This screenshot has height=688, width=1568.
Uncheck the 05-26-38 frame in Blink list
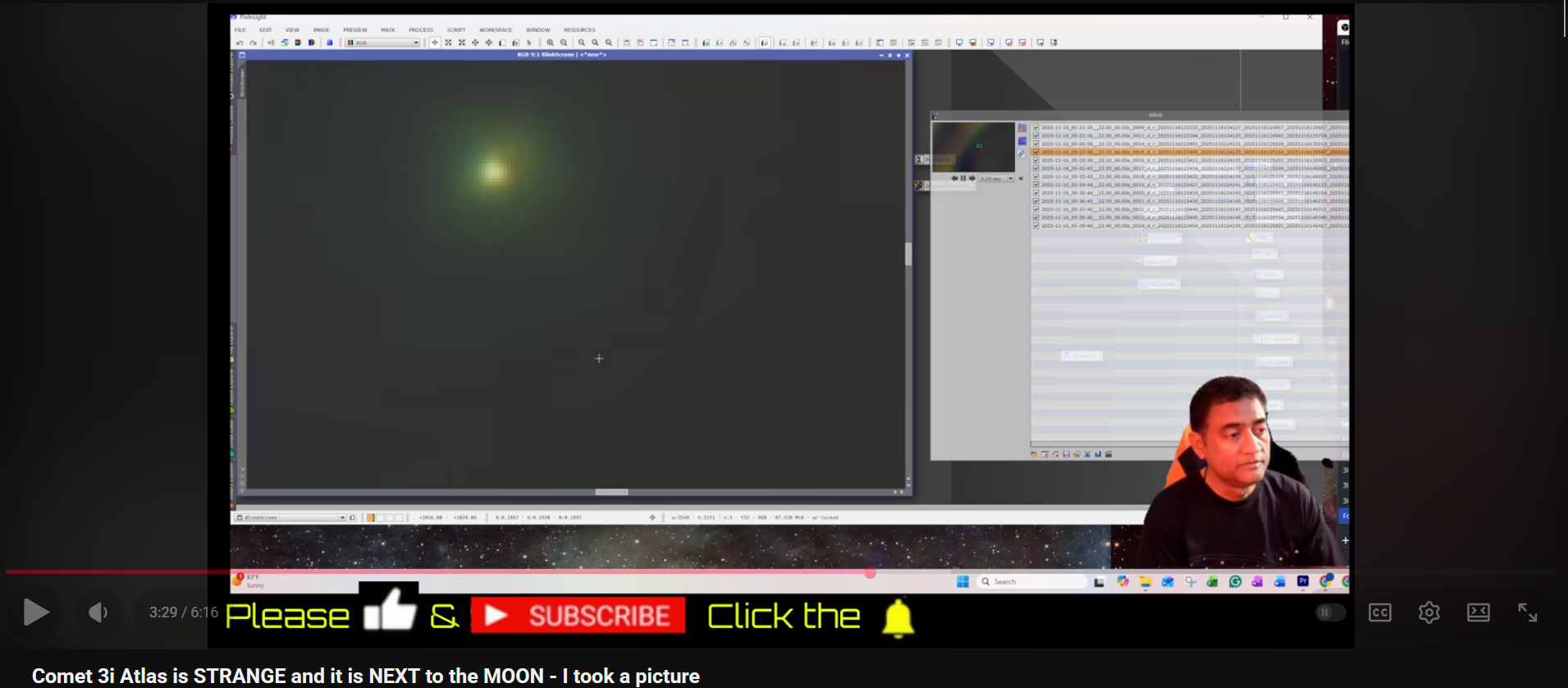[x=1036, y=144]
